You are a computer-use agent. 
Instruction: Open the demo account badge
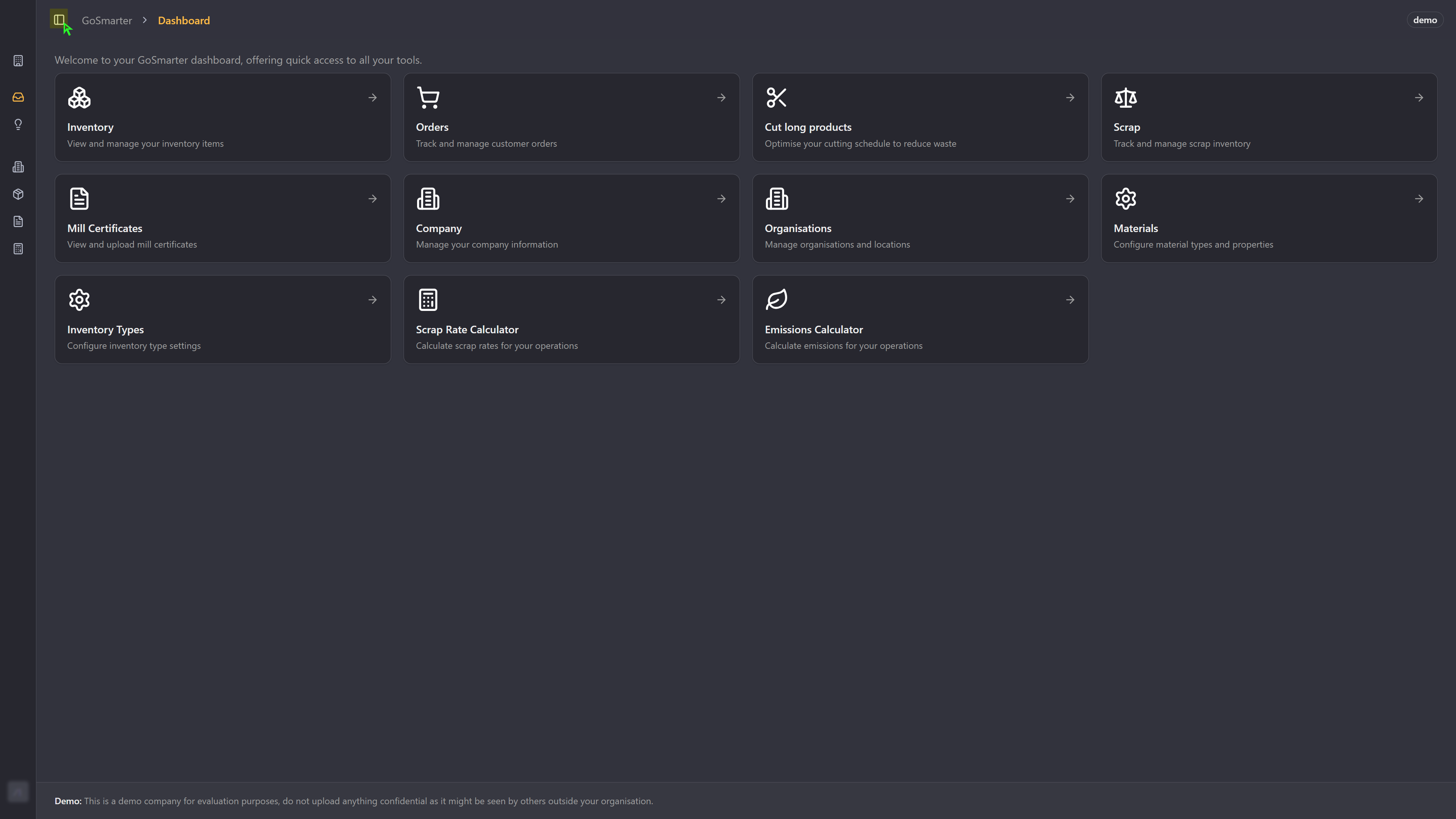click(1425, 20)
